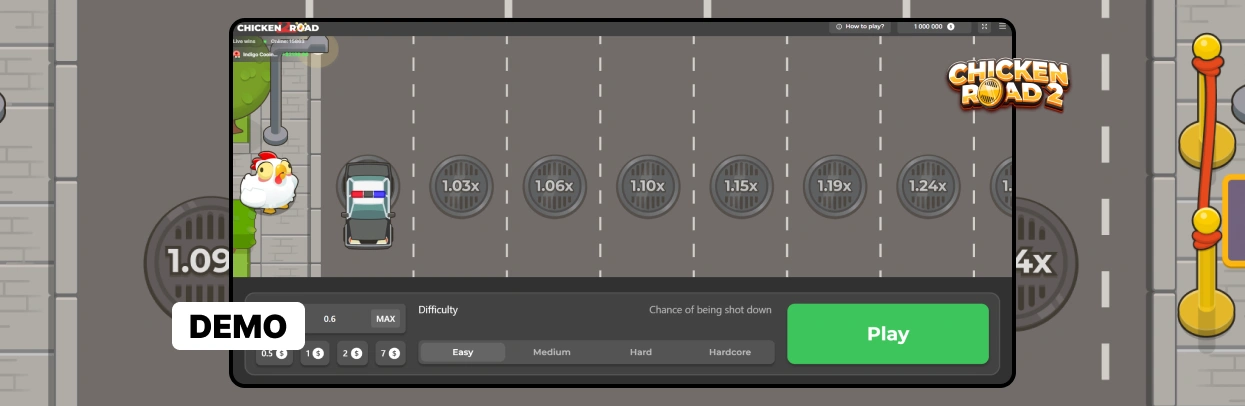Image resolution: width=1245 pixels, height=406 pixels.
Task: Select Hardcore difficulty
Action: point(730,352)
